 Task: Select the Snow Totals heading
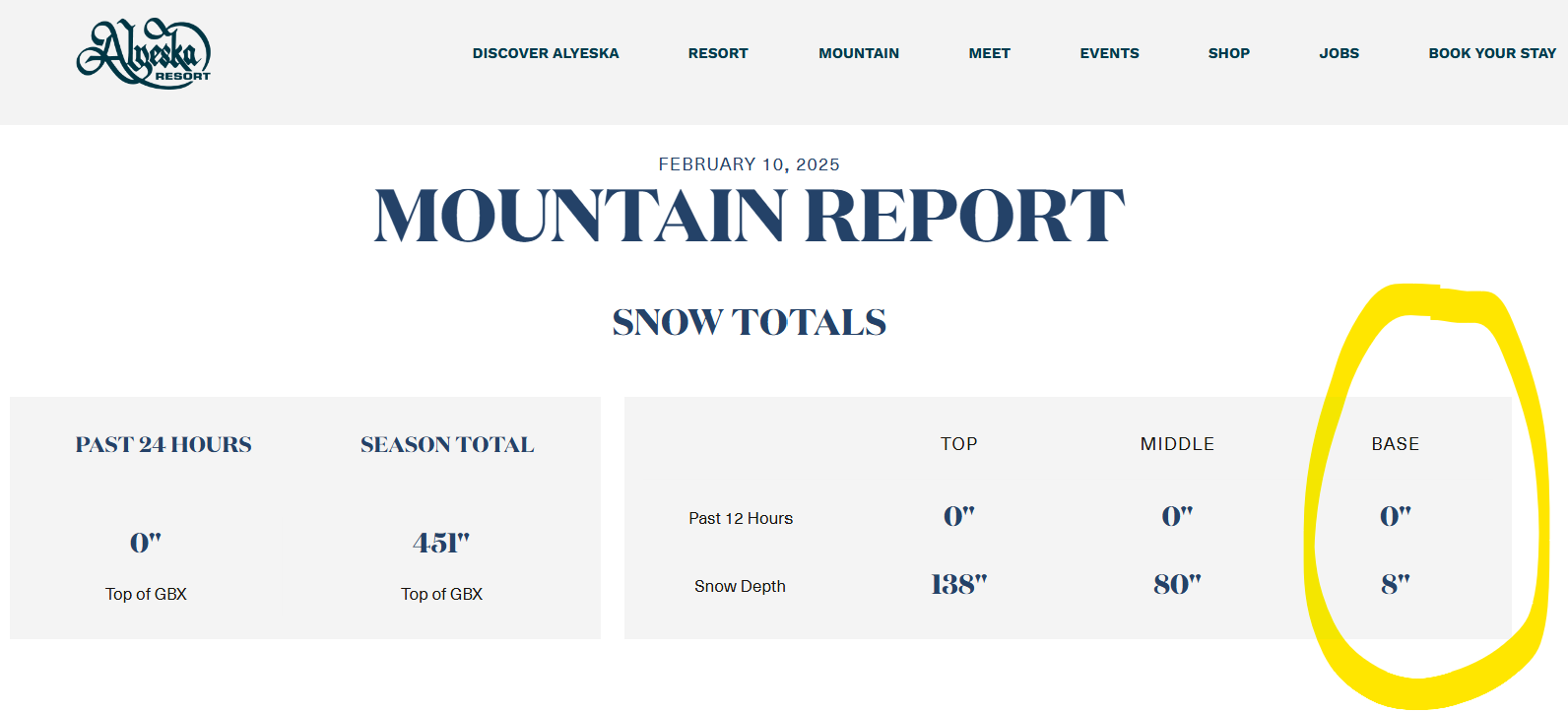749,322
